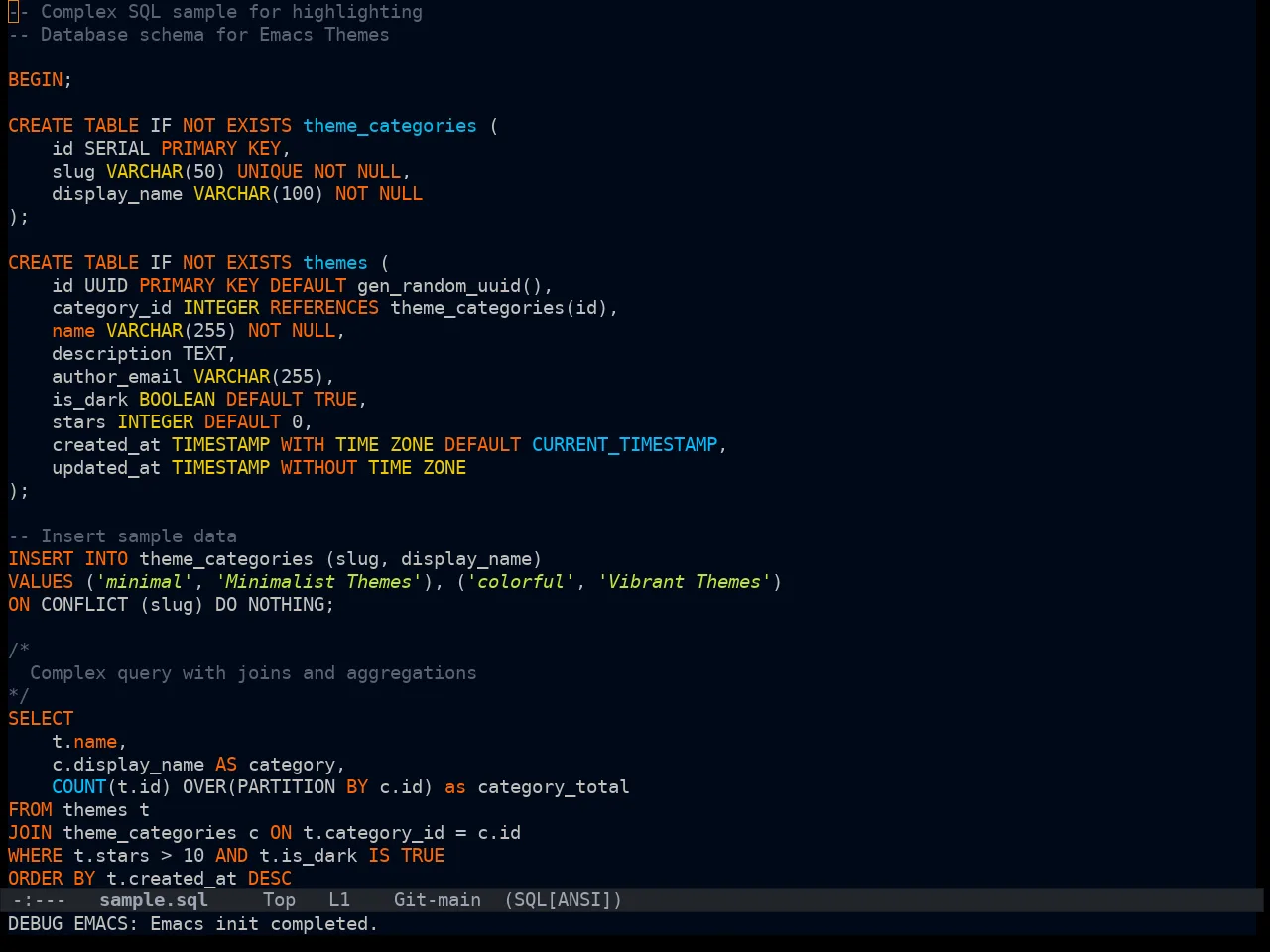Click the L1 line number indicator
This screenshot has height=952, width=1270.
point(339,900)
